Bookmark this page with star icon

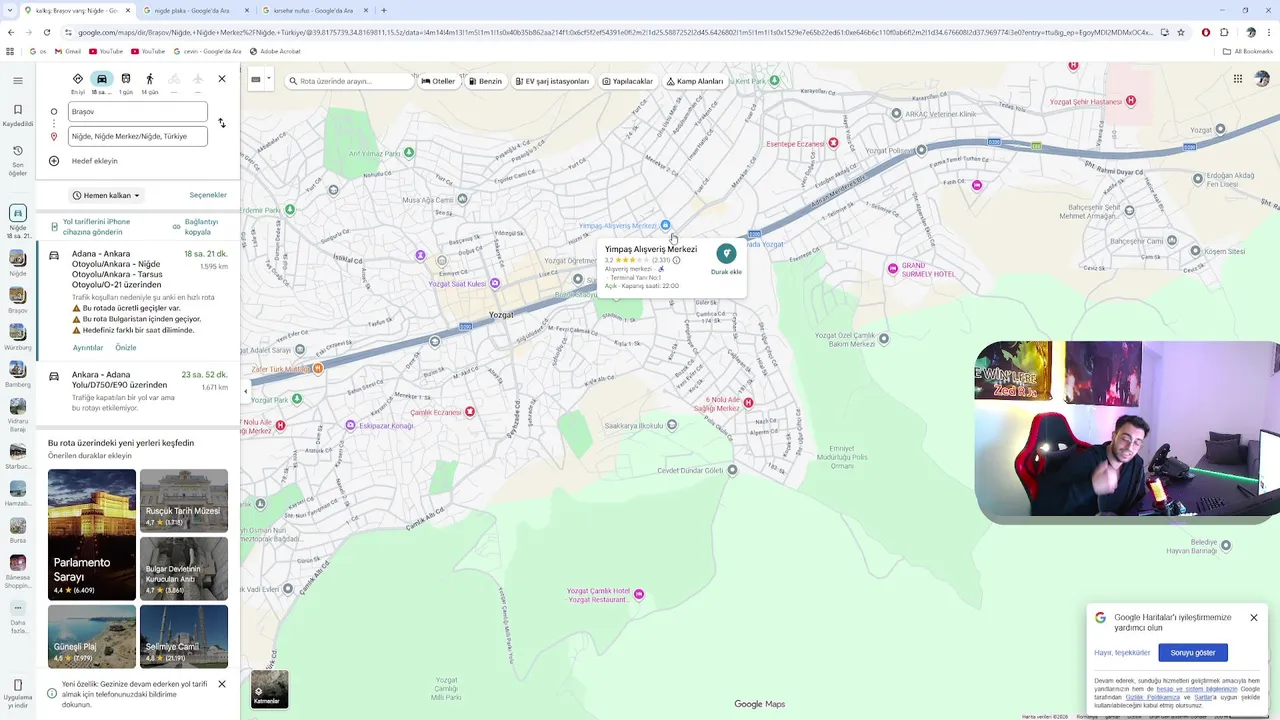click(1181, 32)
